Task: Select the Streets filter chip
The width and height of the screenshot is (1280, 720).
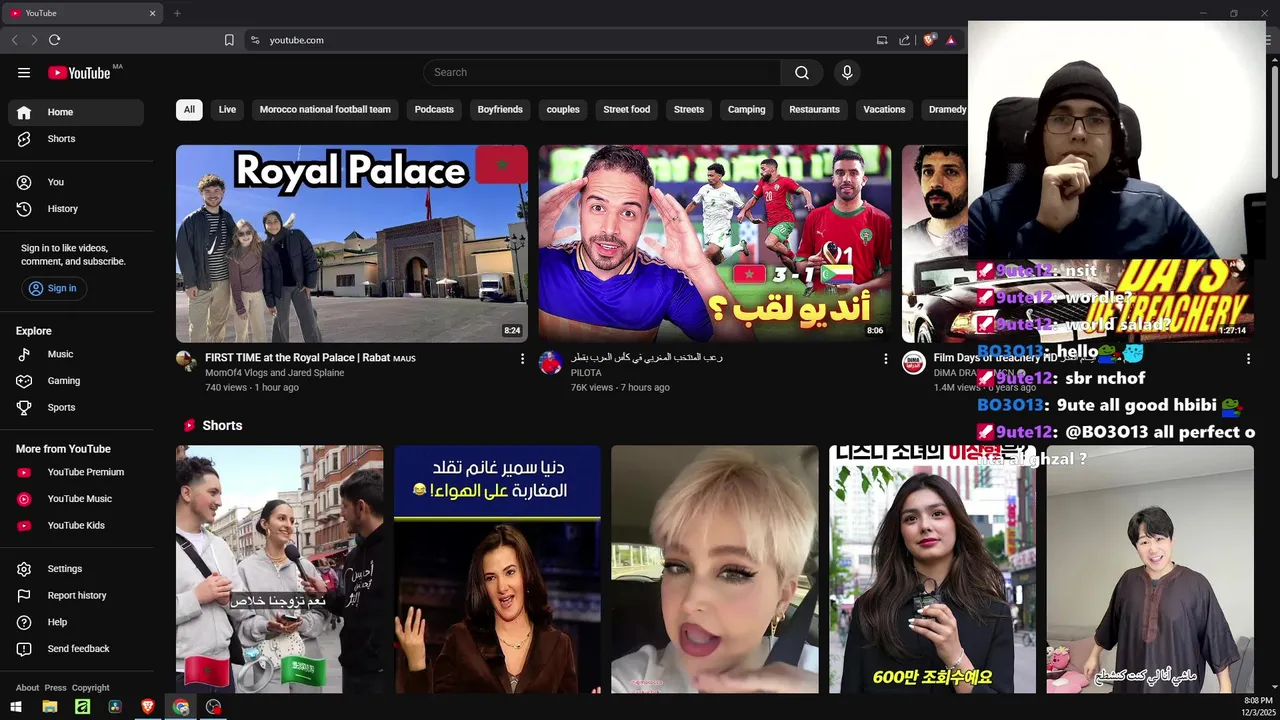Action: (689, 109)
